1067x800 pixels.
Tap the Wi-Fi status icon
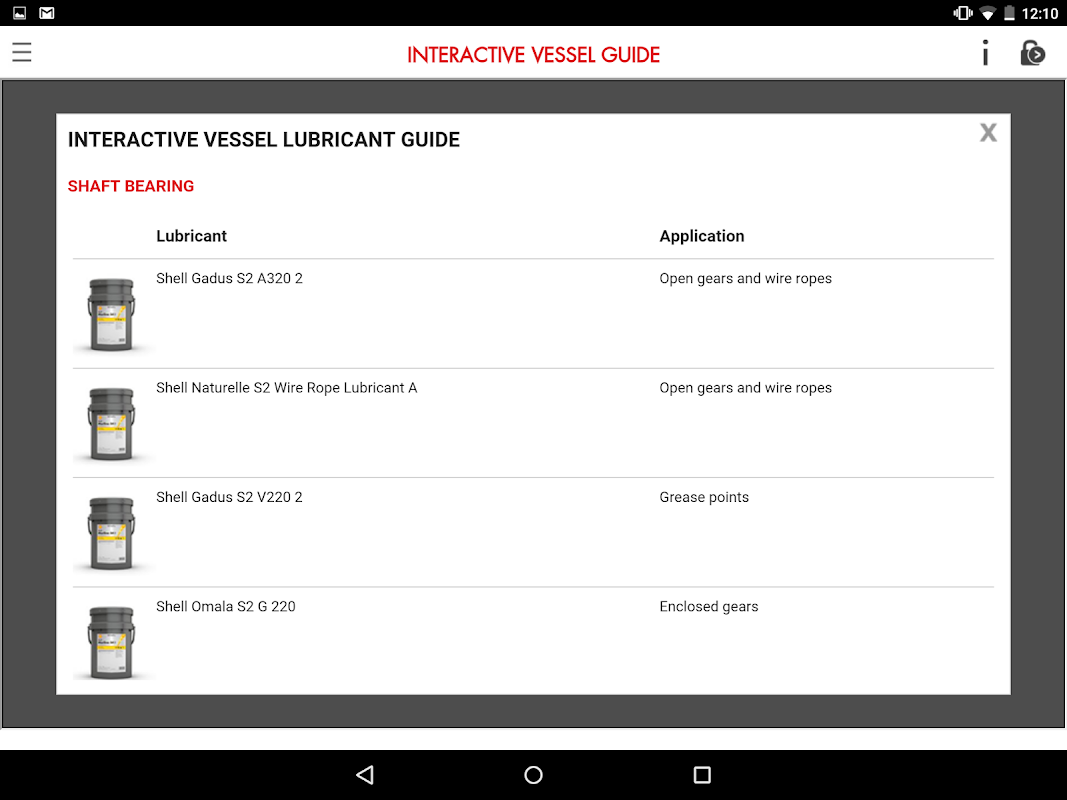coord(987,14)
